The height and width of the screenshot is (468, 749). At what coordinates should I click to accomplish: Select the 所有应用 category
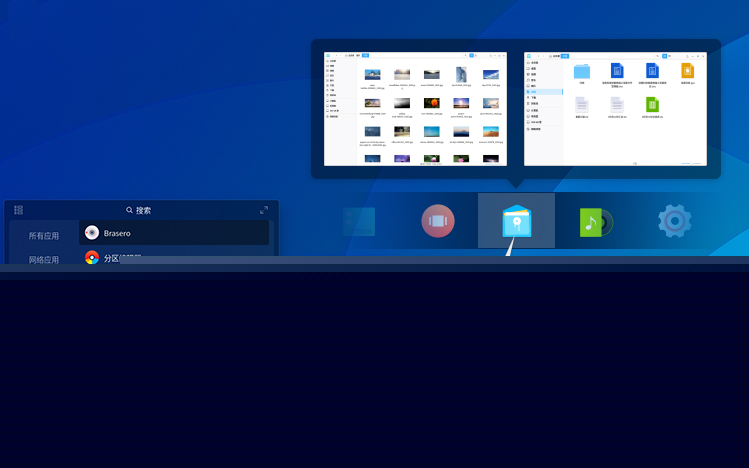point(43,236)
